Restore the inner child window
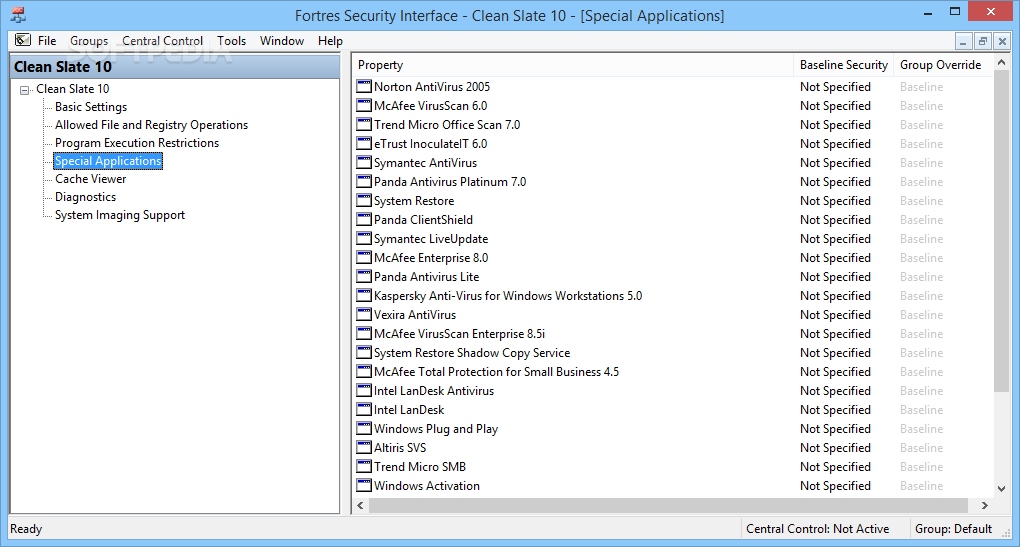The height and width of the screenshot is (547, 1020). pyautogui.click(x=983, y=42)
